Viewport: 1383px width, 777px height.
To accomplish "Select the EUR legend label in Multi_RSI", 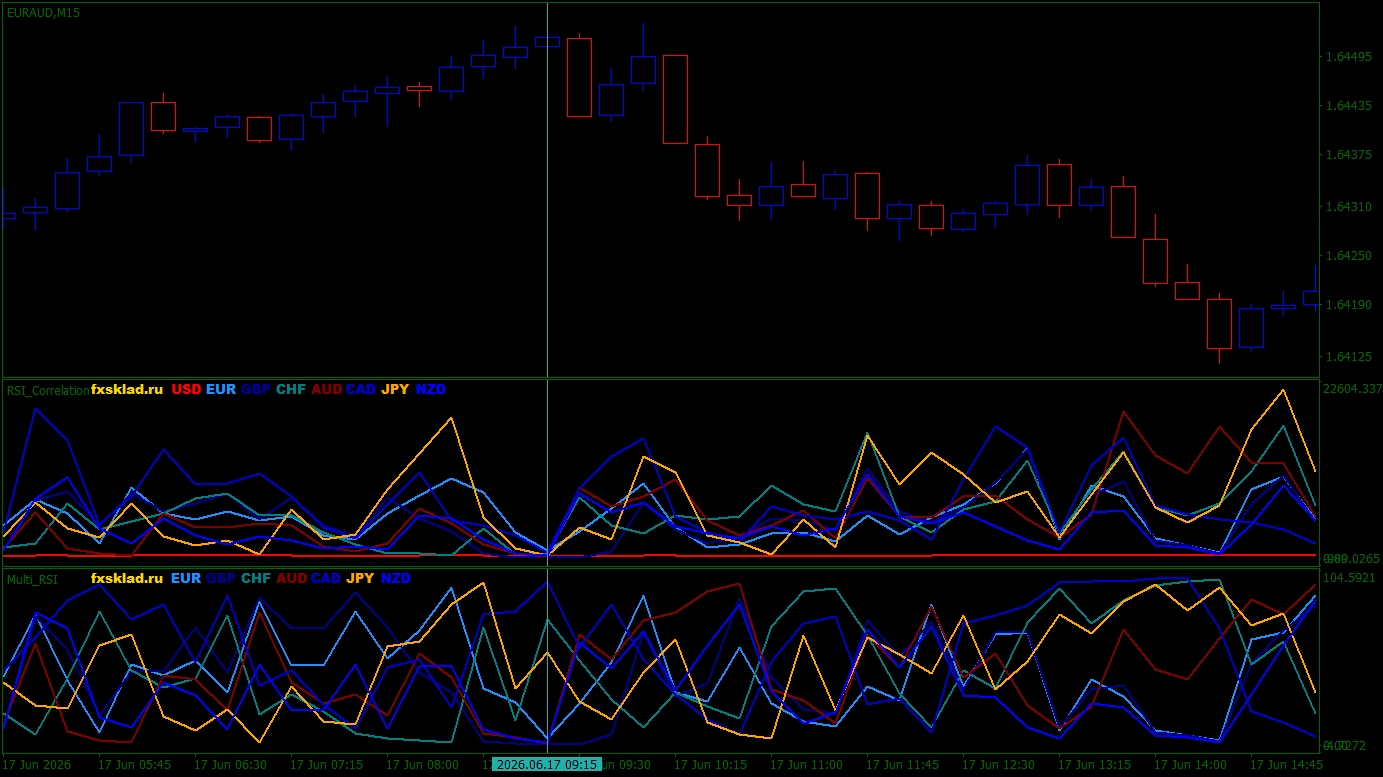I will coord(186,578).
